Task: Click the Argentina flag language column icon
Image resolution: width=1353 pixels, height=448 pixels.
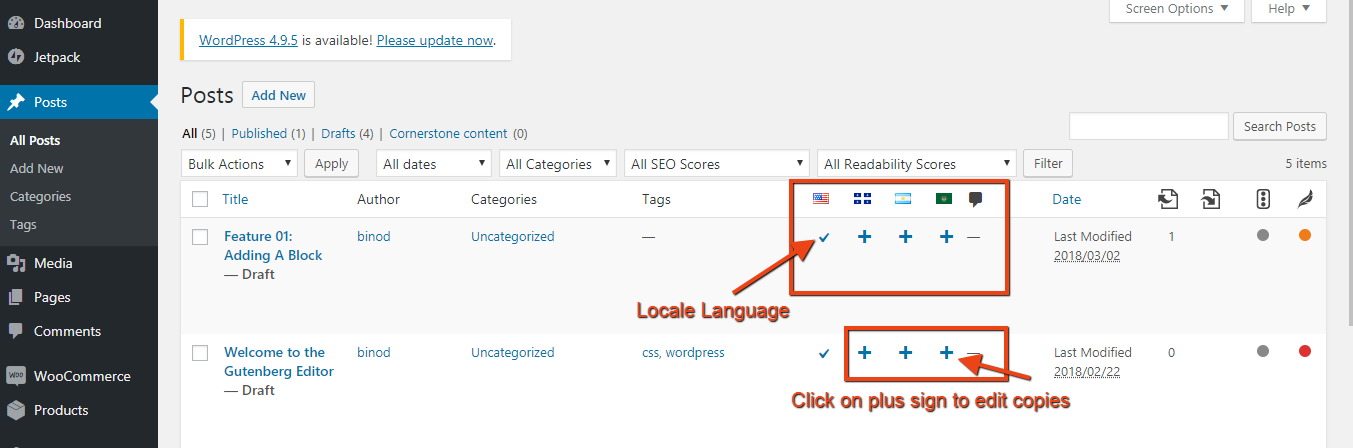Action: 903,199
